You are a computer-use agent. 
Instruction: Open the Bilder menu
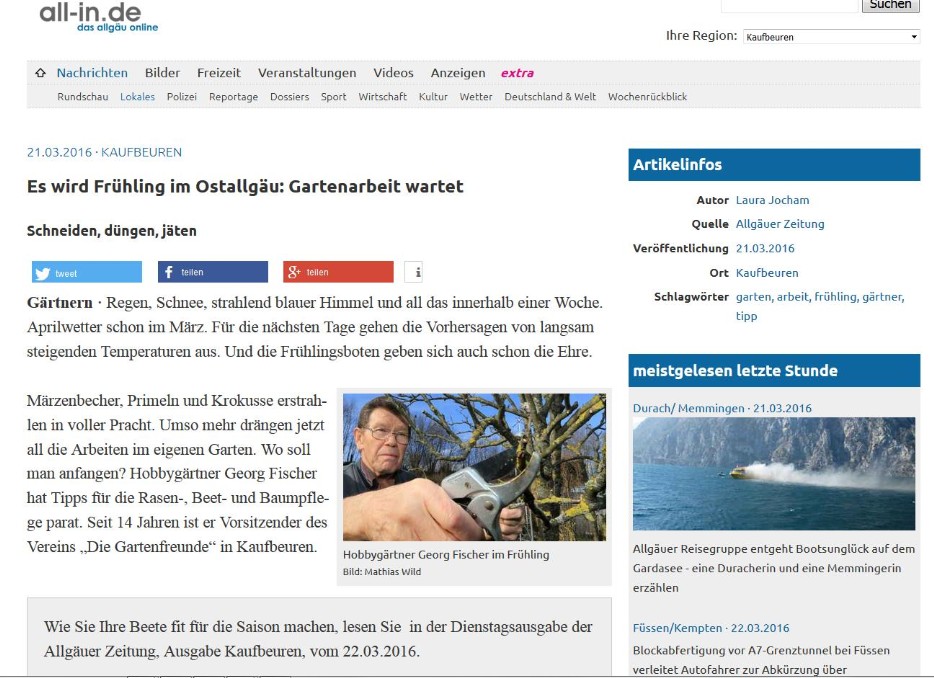tap(162, 73)
